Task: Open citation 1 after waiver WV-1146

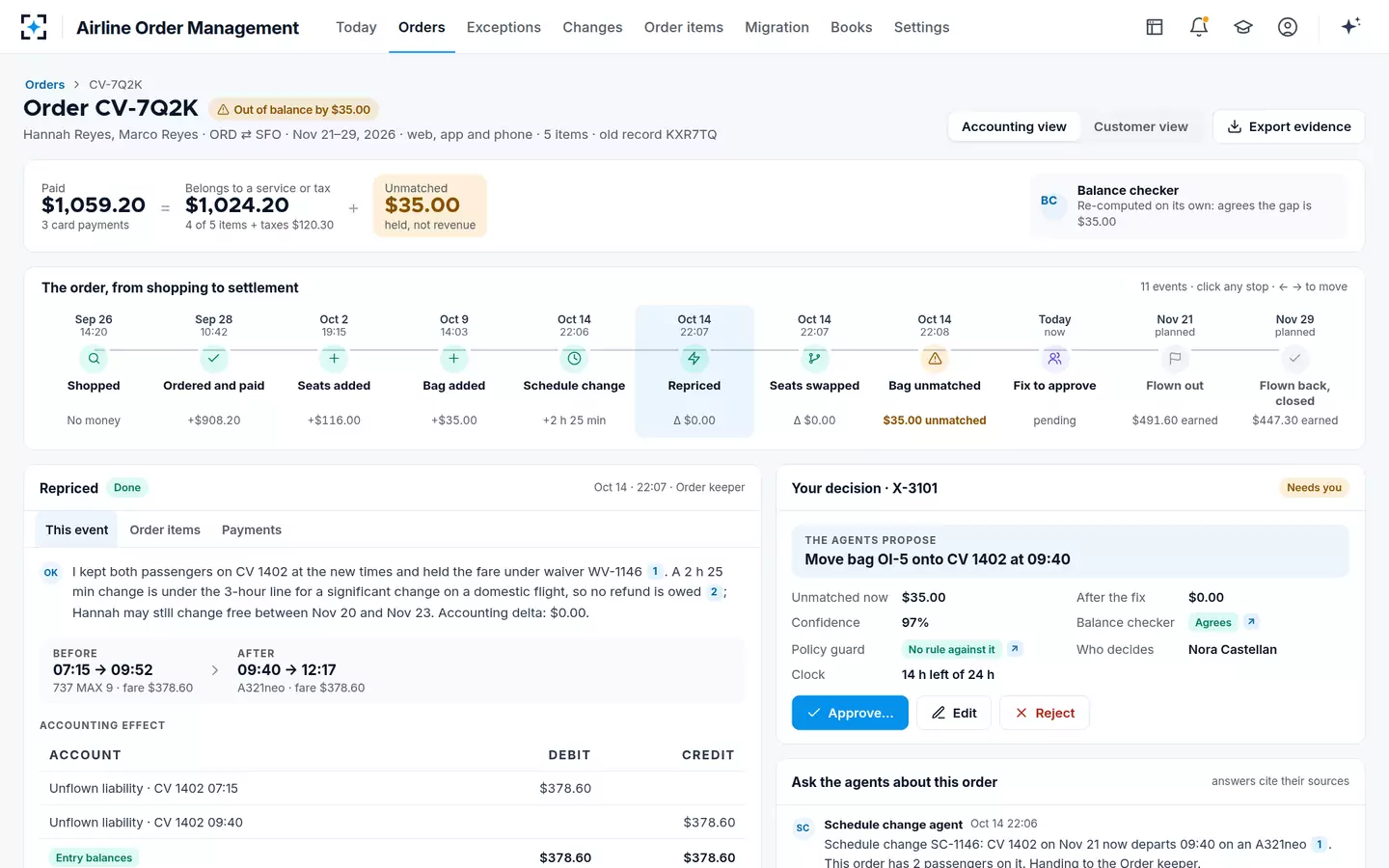Action: point(655,571)
